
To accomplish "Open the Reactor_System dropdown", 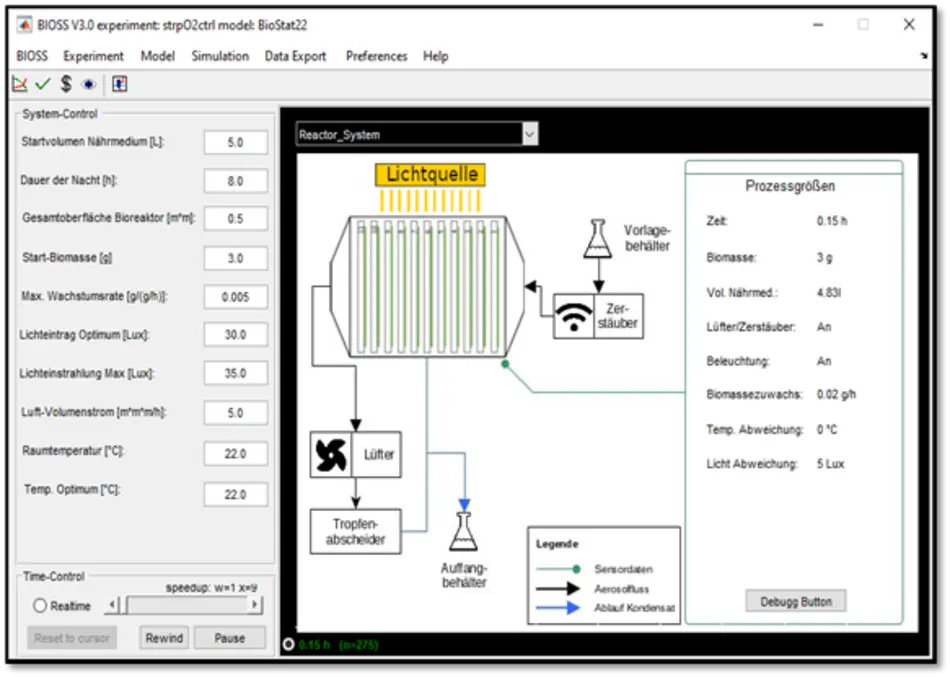I will point(530,134).
